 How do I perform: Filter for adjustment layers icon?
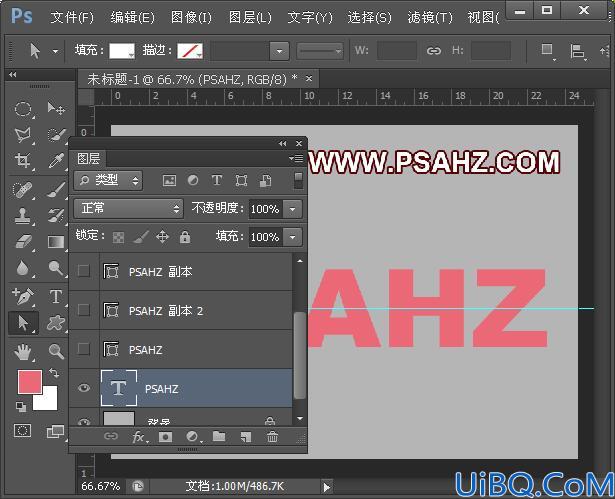[x=193, y=180]
